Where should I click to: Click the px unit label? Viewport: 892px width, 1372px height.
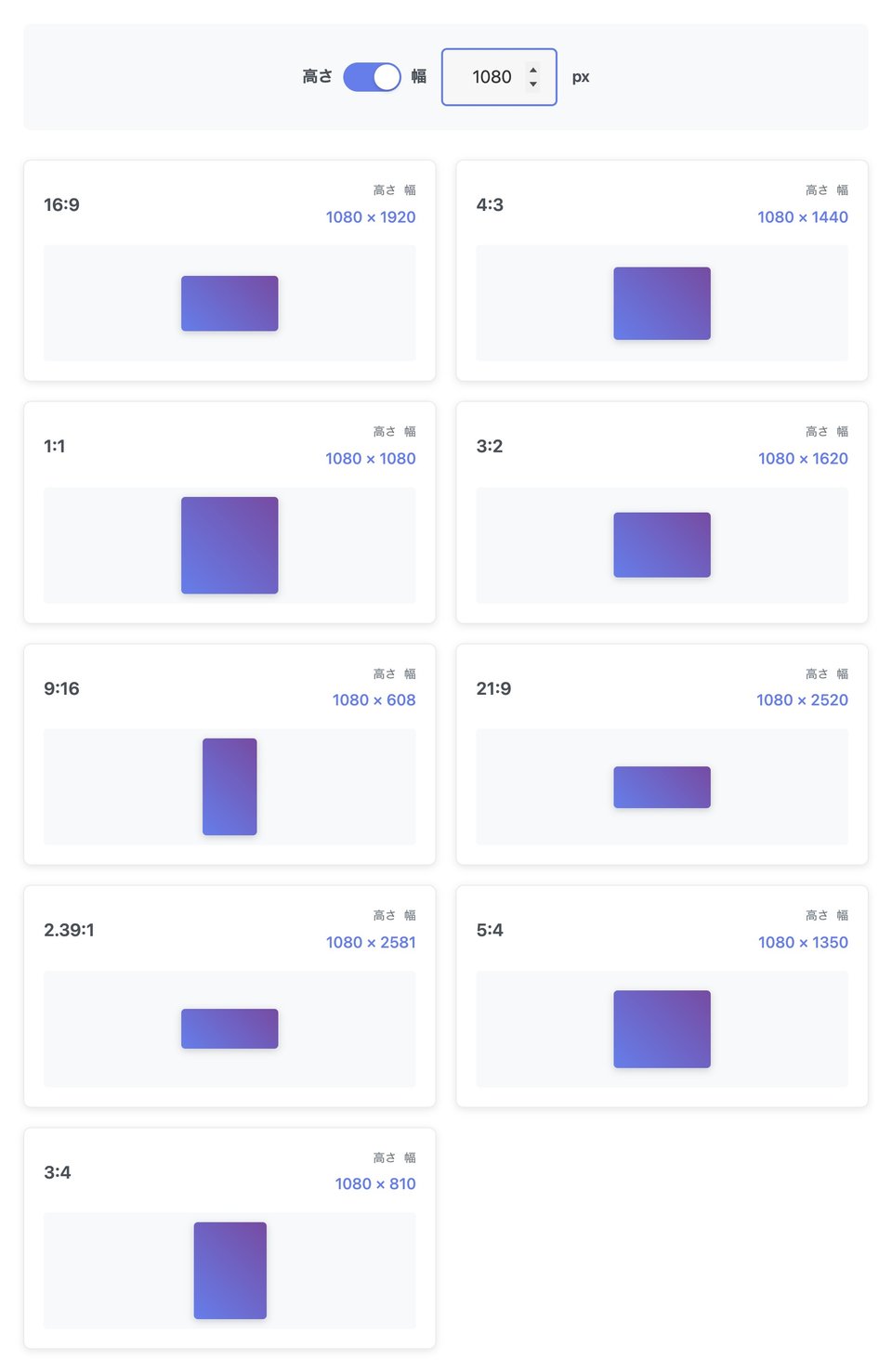tap(581, 77)
